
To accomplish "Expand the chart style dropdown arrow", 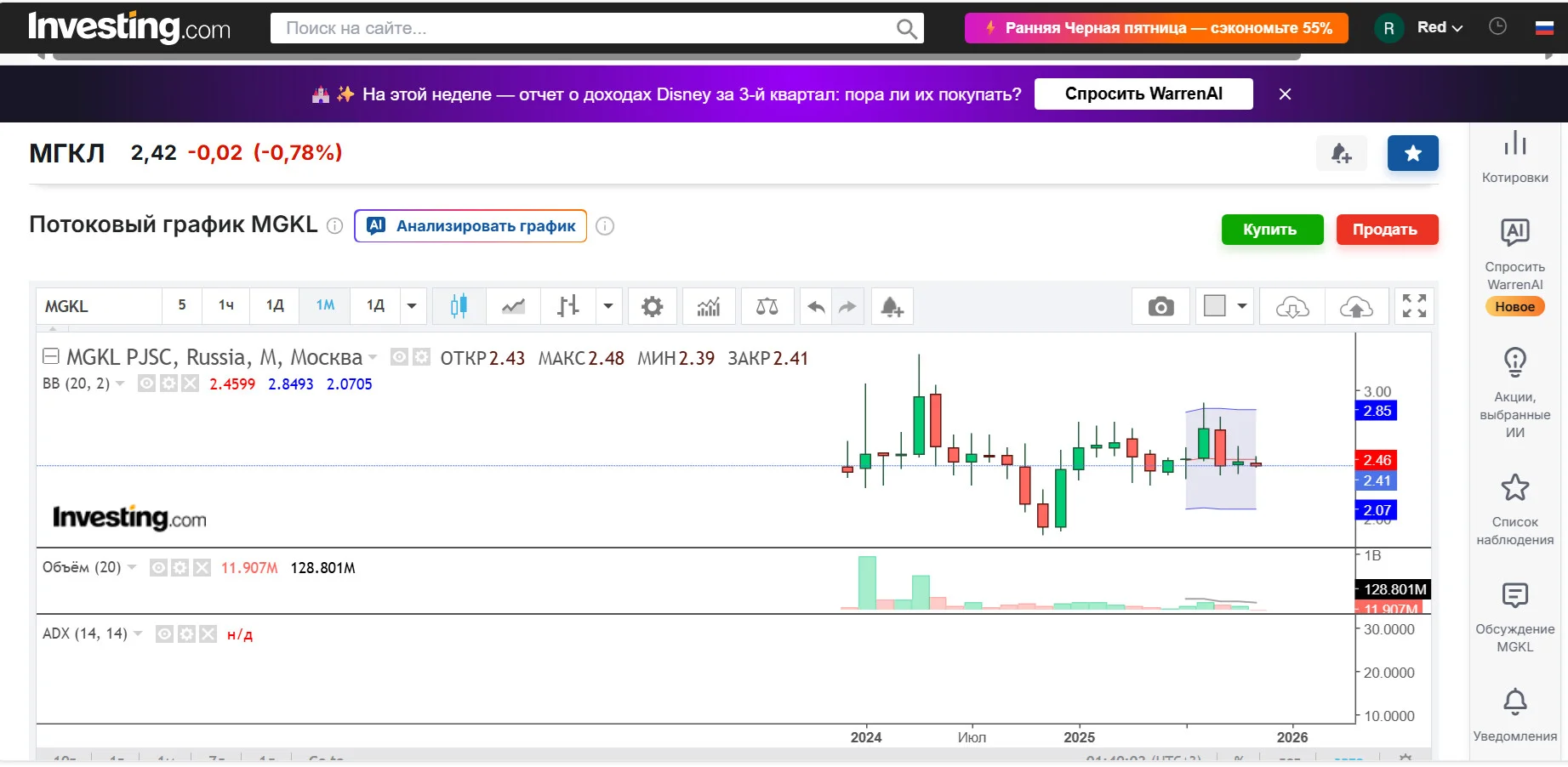I will pos(608,306).
